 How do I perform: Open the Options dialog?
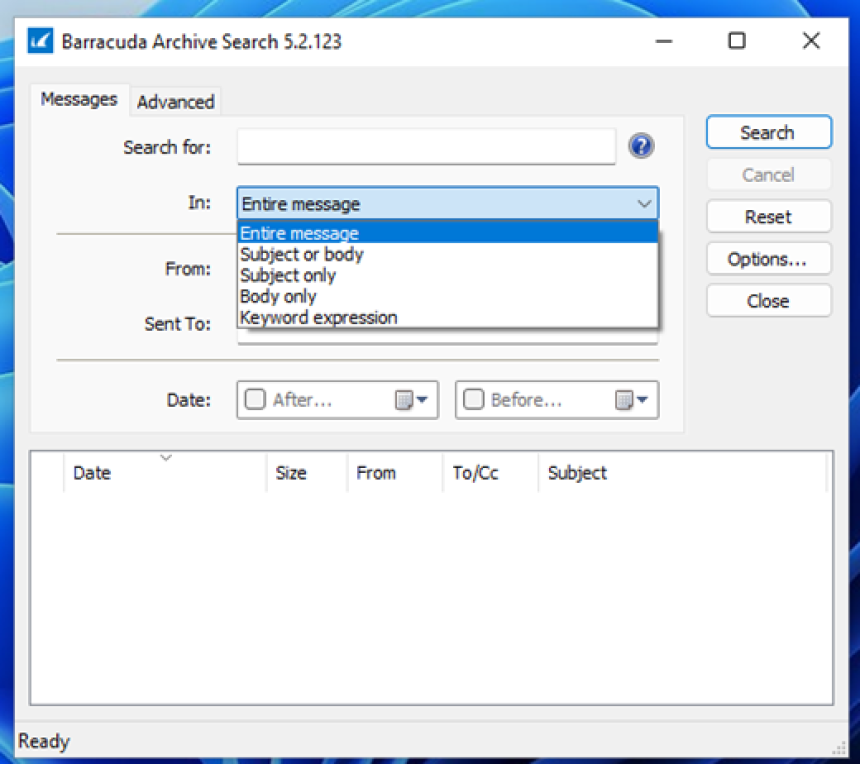point(768,259)
